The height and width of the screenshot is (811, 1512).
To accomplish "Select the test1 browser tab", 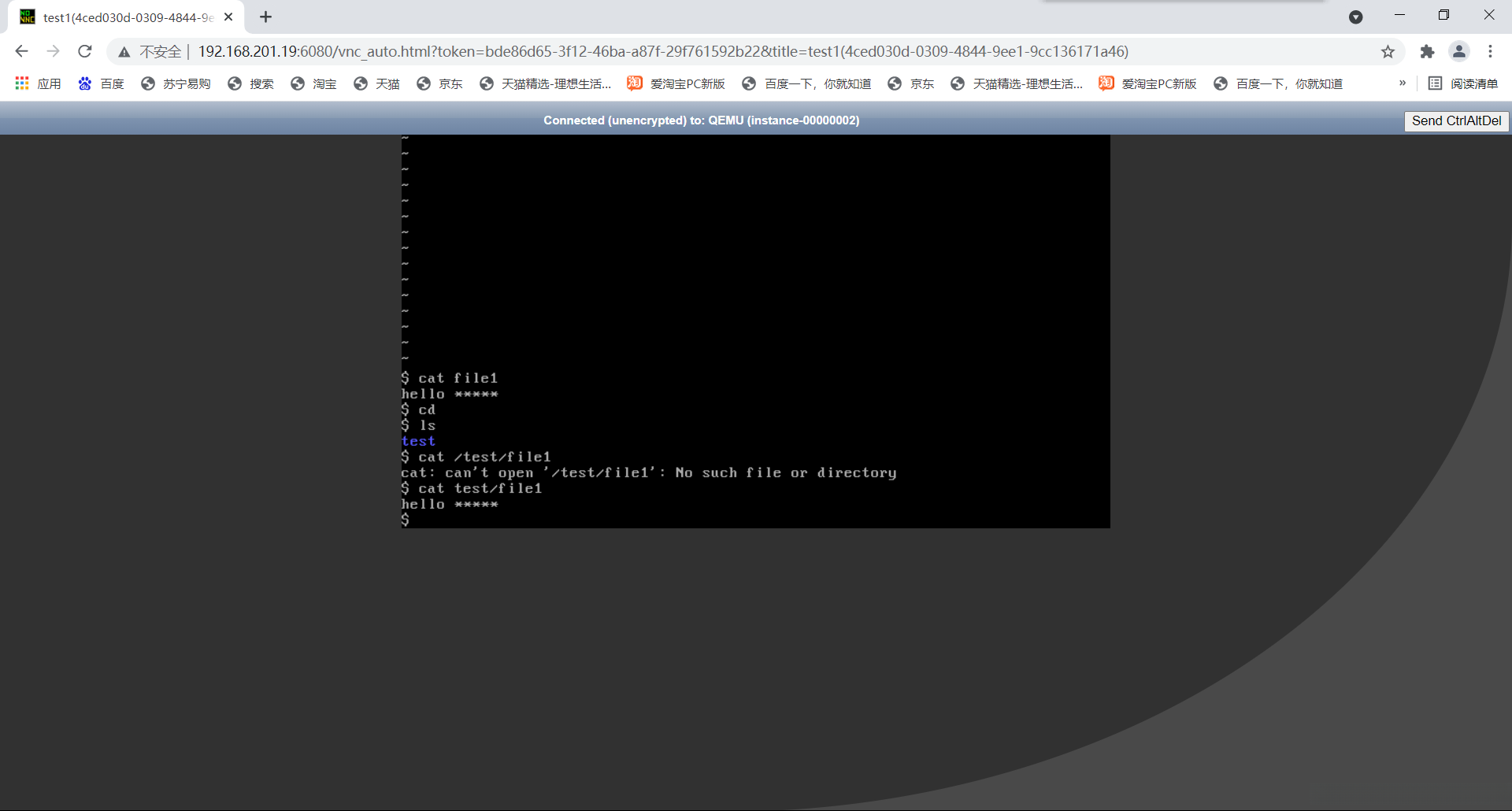I will [x=126, y=17].
